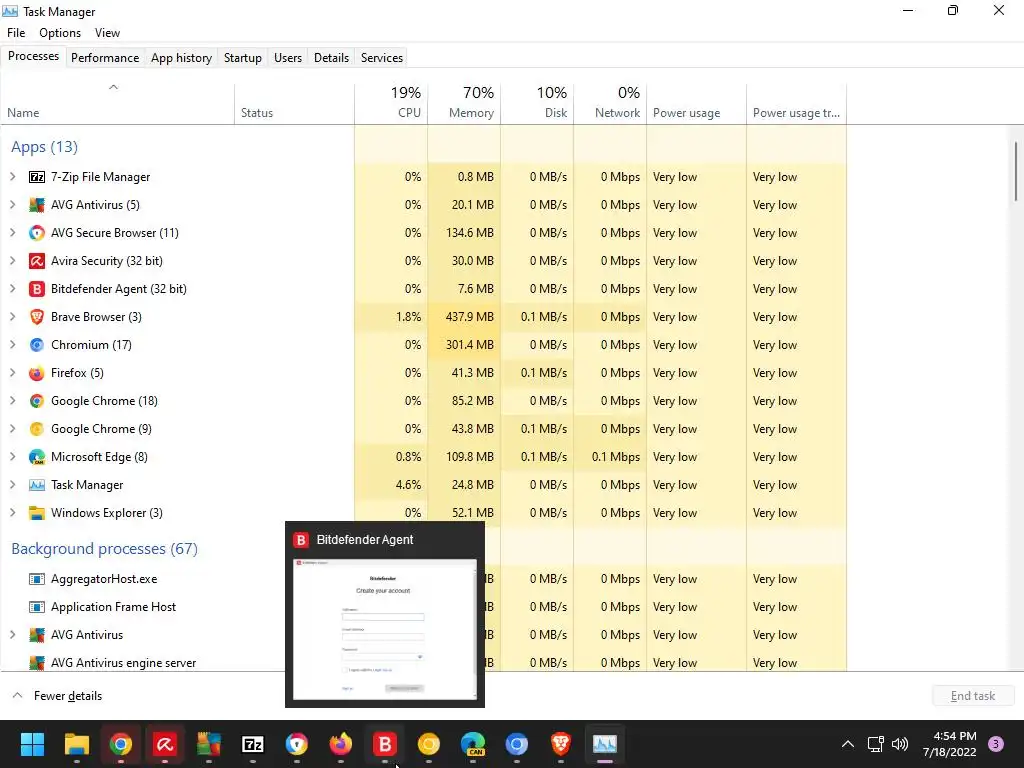Click the 301.4 MB memory value
The height and width of the screenshot is (768, 1024).
click(470, 345)
